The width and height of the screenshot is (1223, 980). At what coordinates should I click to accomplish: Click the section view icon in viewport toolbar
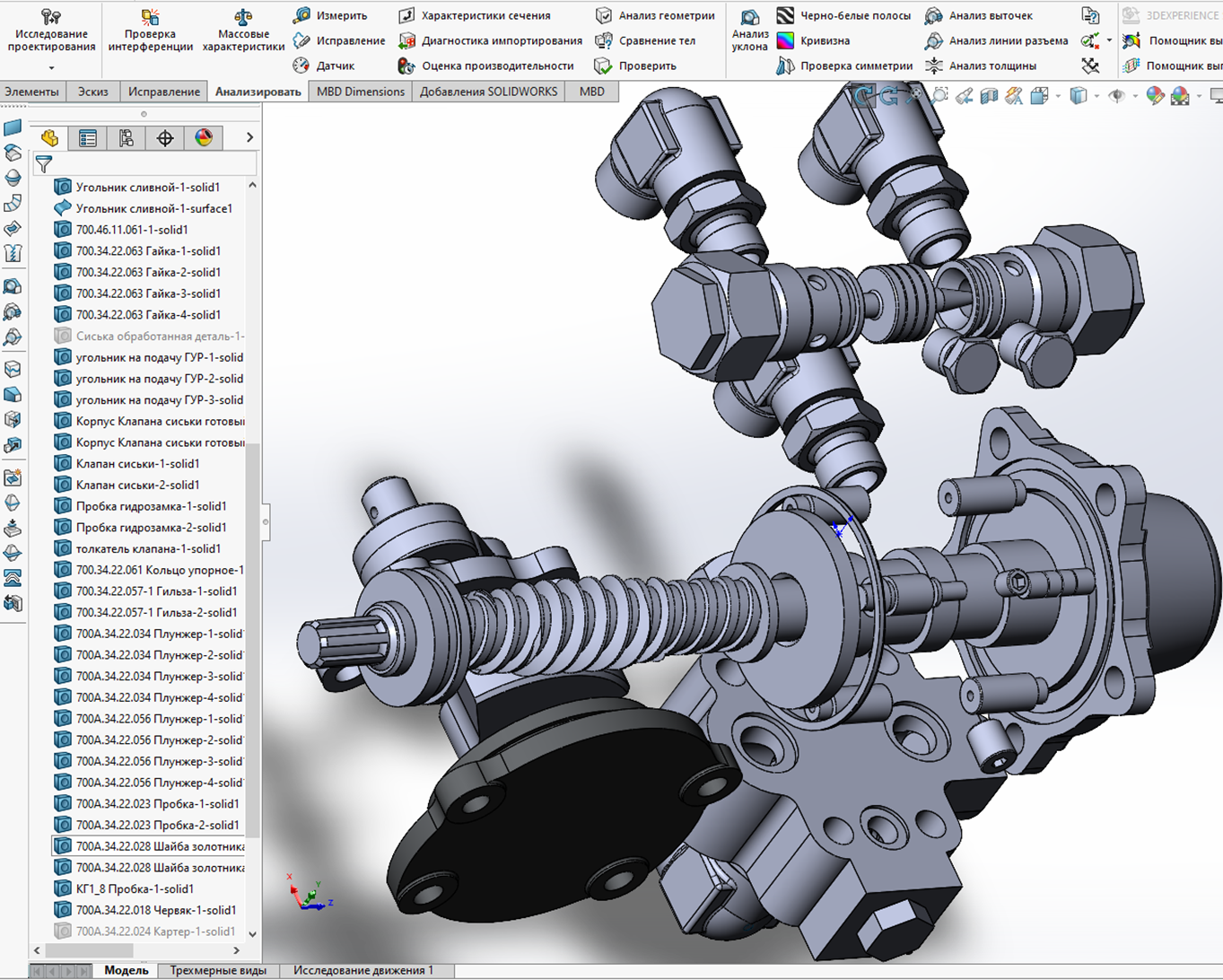989,96
